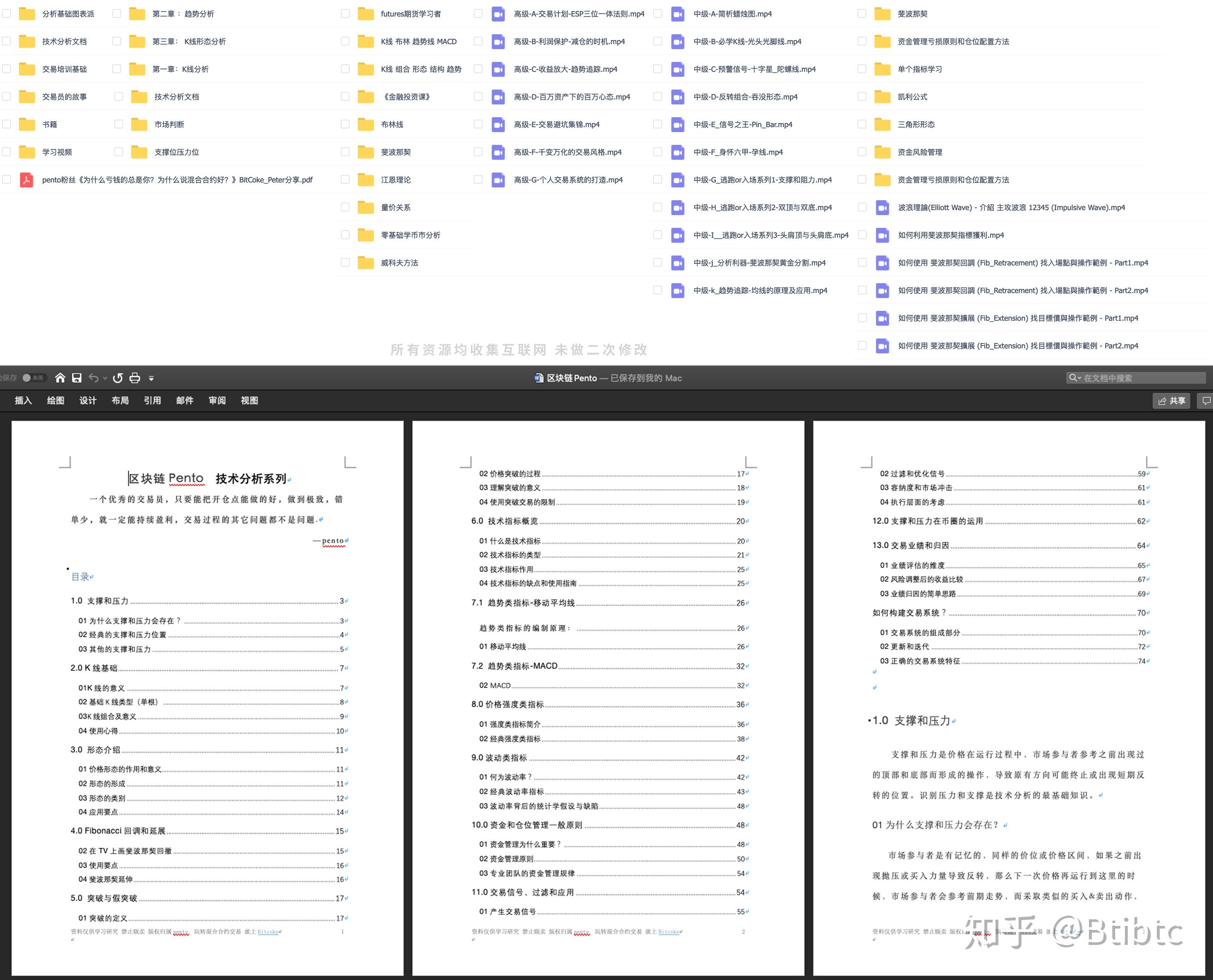The width and height of the screenshot is (1213, 980).
Task: Click the 中级-k_趋势追踪 video icon
Action: tap(678, 290)
